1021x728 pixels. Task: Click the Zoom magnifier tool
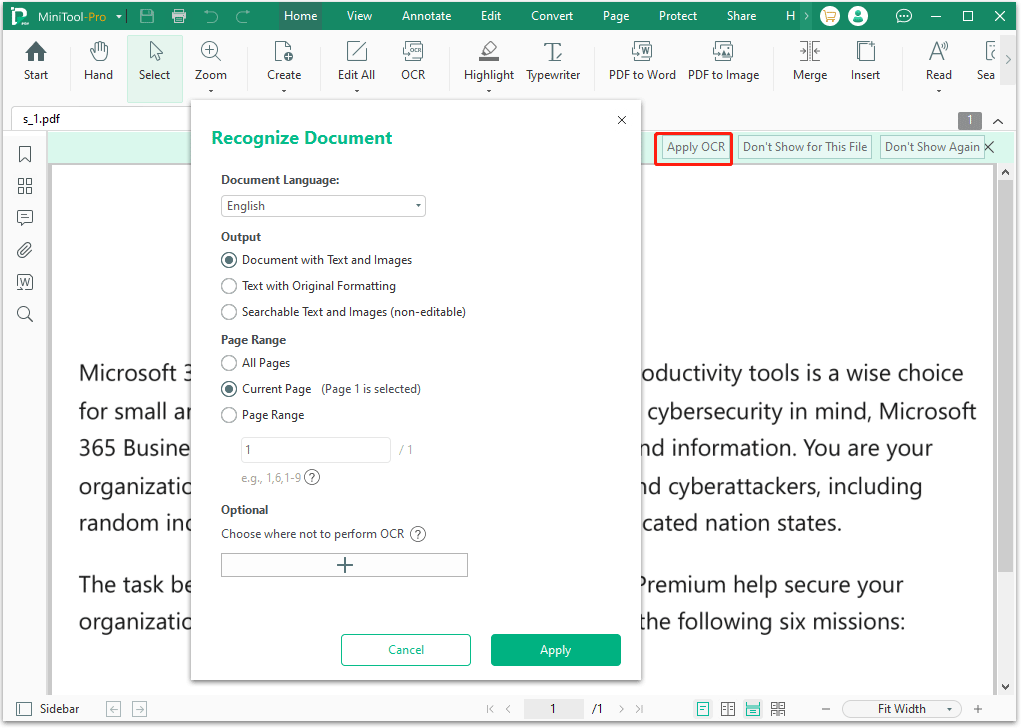pos(211,62)
